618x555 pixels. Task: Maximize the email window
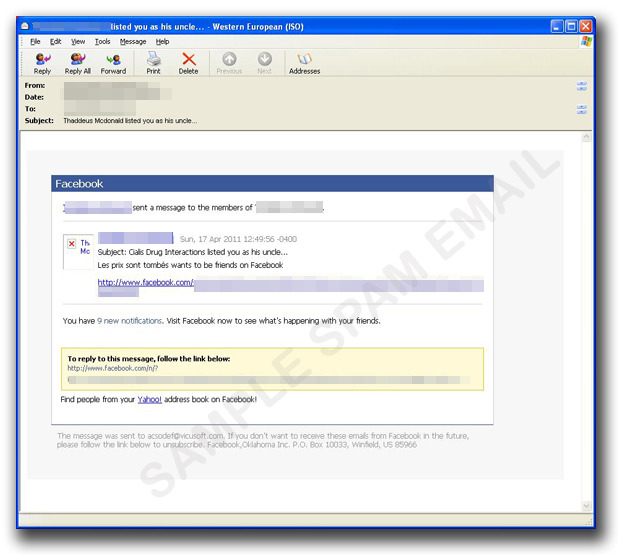(x=571, y=26)
